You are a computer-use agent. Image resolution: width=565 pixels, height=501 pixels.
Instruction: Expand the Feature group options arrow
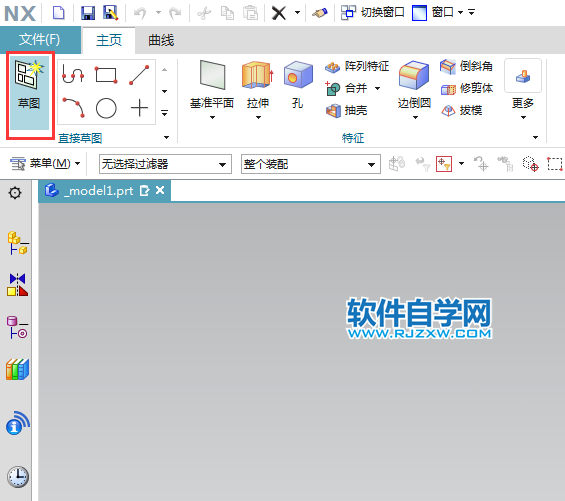coord(535,137)
